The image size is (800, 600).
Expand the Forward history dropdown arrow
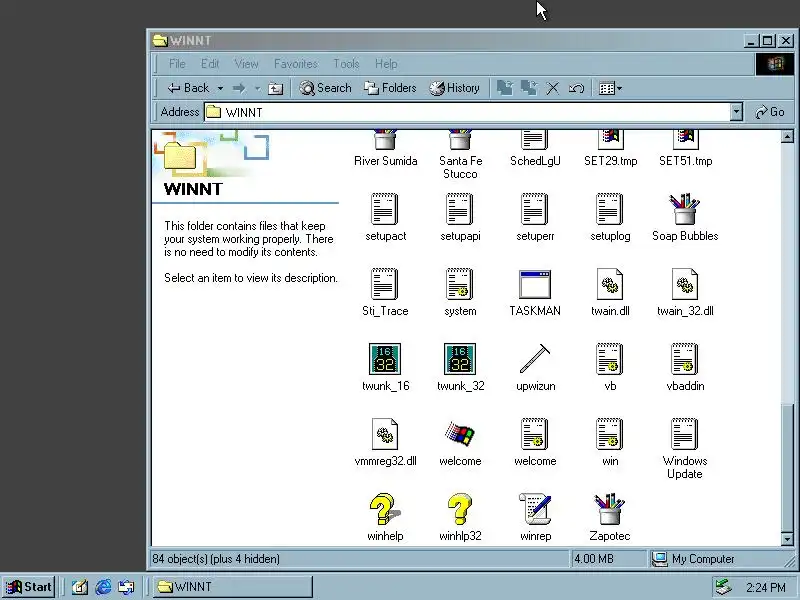[257, 88]
